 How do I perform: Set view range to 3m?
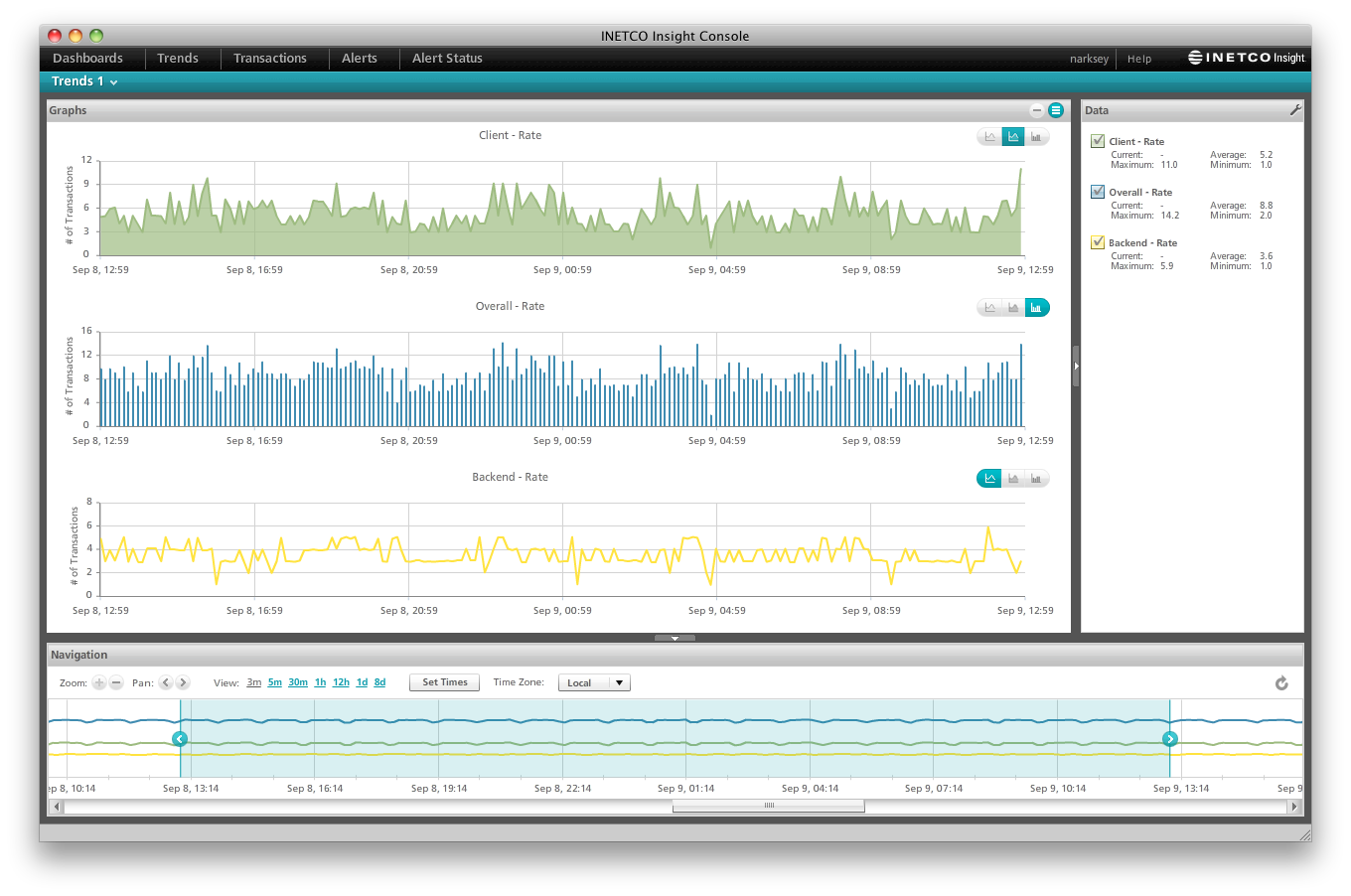254,682
